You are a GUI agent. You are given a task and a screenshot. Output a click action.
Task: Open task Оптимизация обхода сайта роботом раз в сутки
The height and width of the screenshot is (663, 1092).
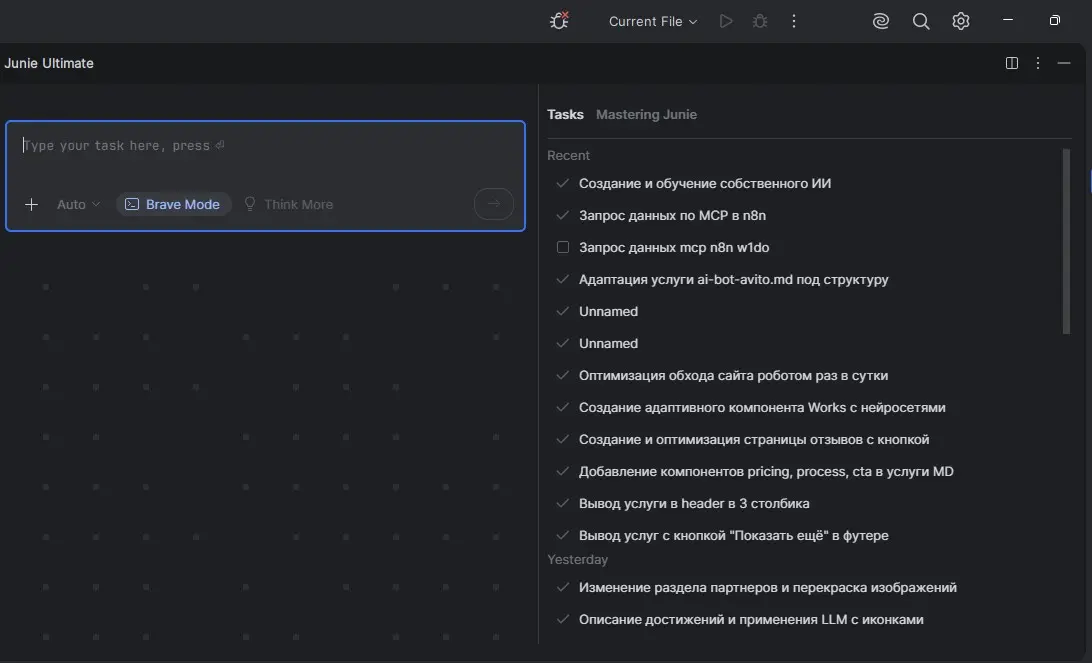[x=733, y=375]
